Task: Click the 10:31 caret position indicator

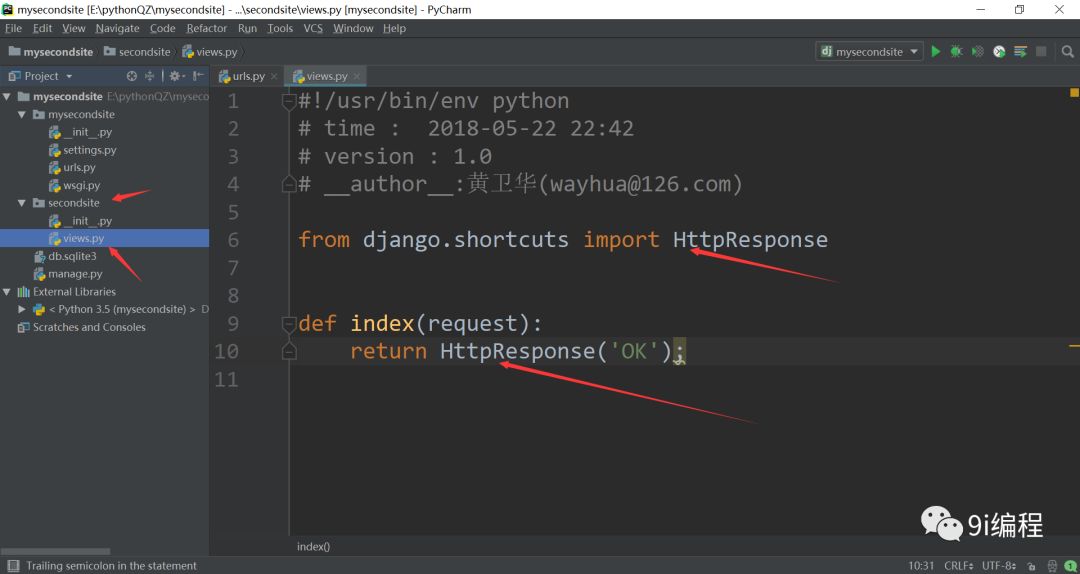Action: (921, 566)
